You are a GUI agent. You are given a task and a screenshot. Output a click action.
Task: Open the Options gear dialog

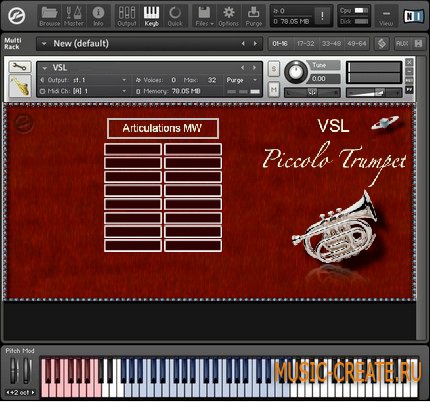click(228, 16)
